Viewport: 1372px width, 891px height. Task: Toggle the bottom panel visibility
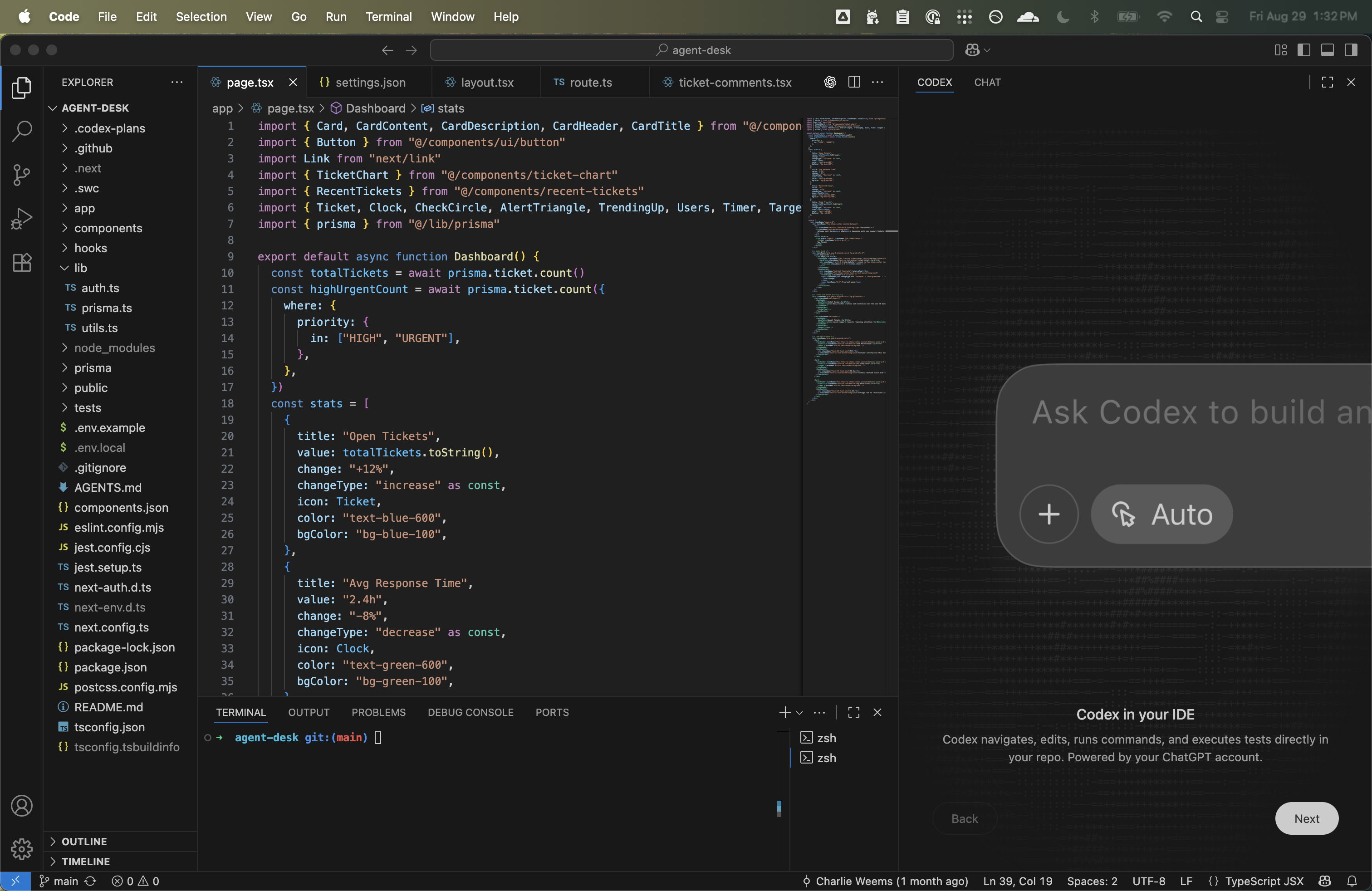pyautogui.click(x=1328, y=50)
